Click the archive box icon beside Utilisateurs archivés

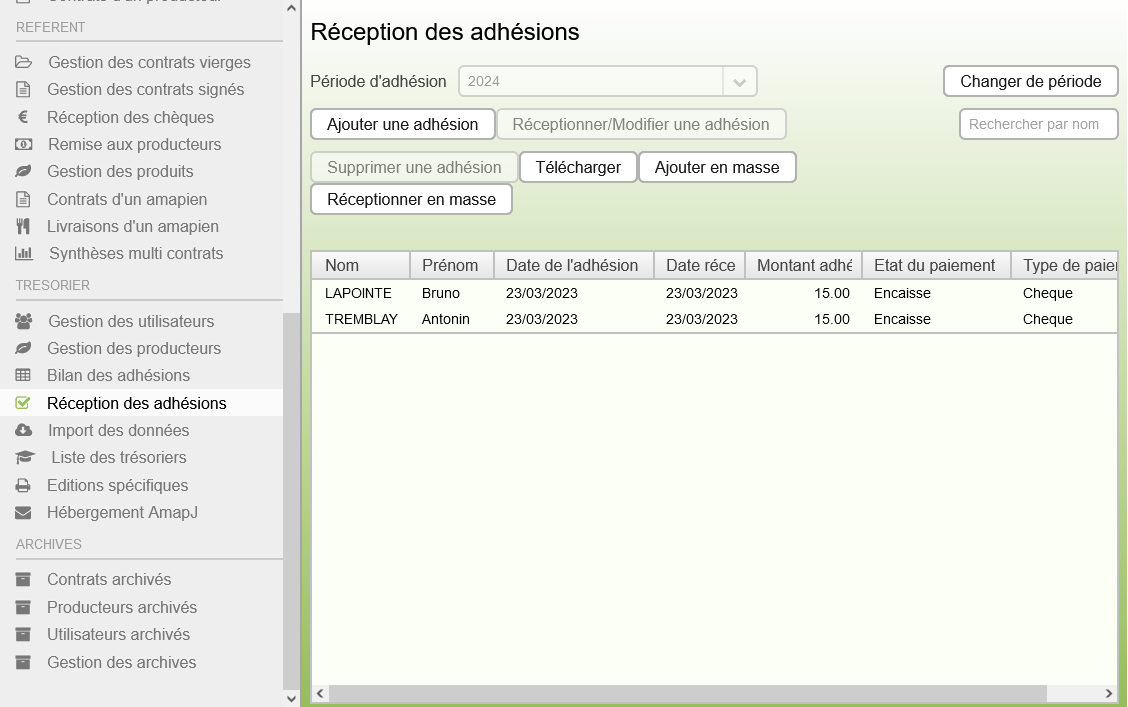(23, 635)
